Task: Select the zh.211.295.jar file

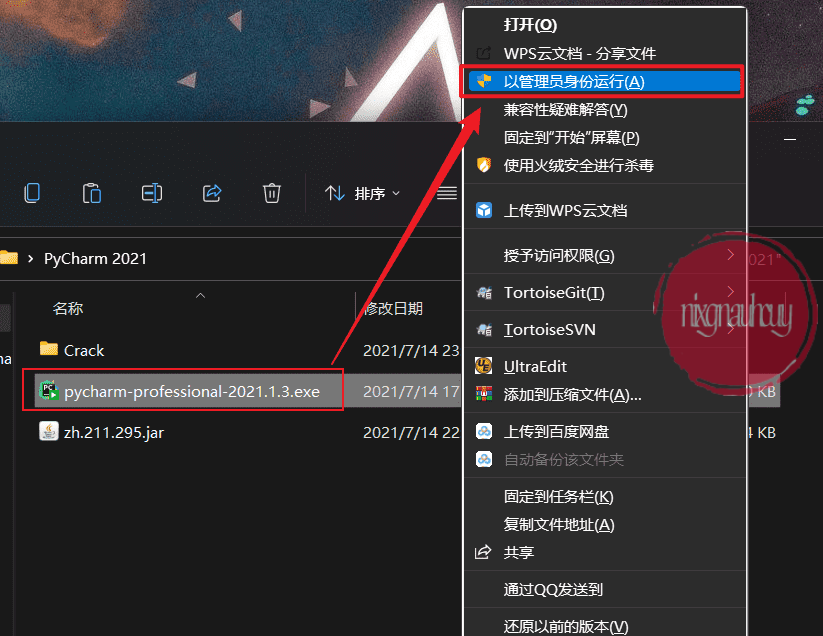Action: click(x=114, y=432)
